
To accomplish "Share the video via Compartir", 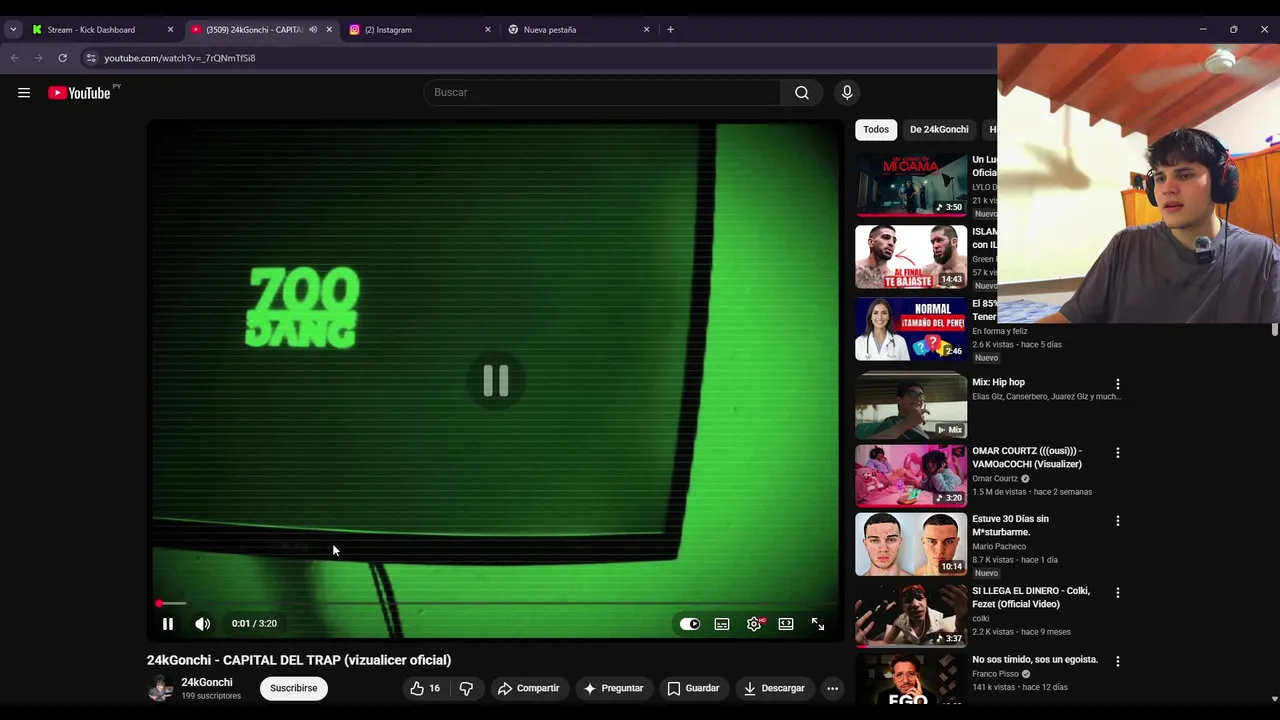I will point(528,688).
